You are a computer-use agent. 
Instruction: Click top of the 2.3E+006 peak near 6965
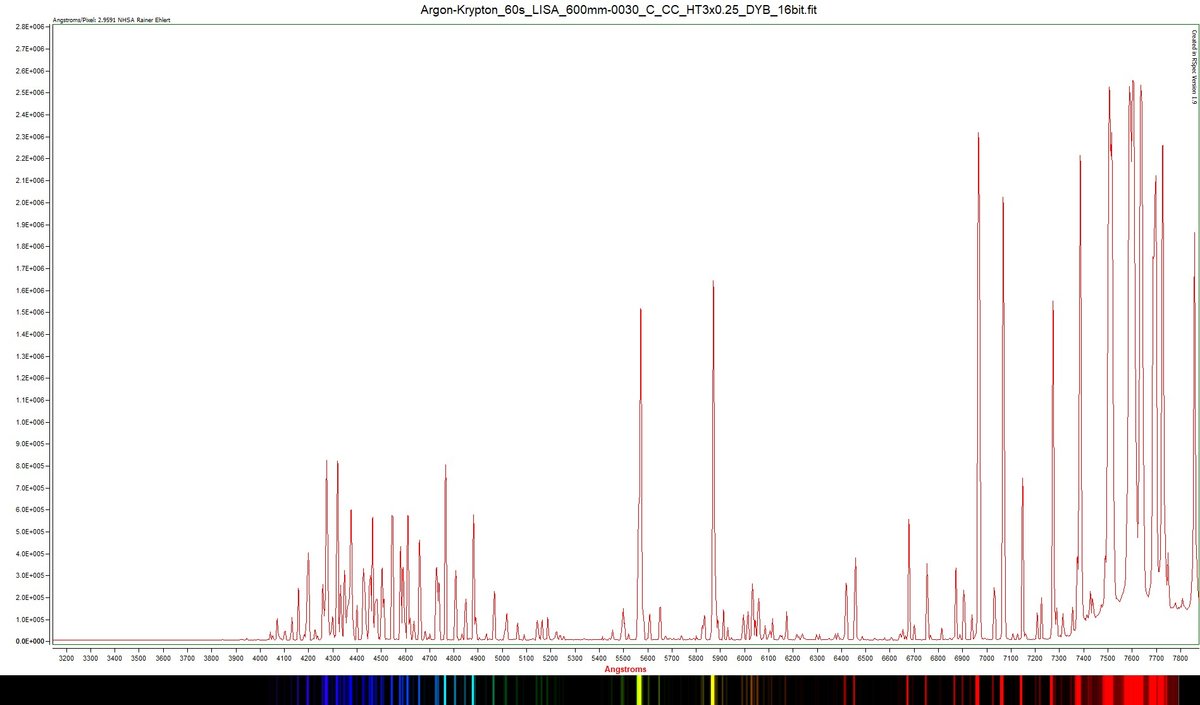(x=978, y=134)
